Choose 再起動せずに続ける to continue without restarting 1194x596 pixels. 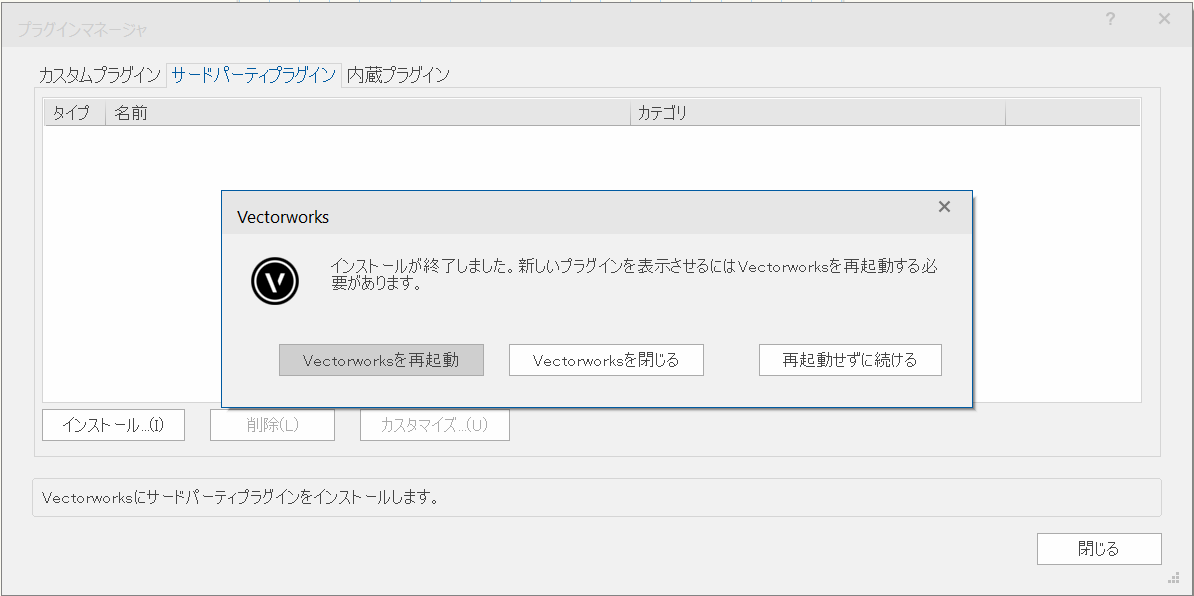tap(850, 360)
